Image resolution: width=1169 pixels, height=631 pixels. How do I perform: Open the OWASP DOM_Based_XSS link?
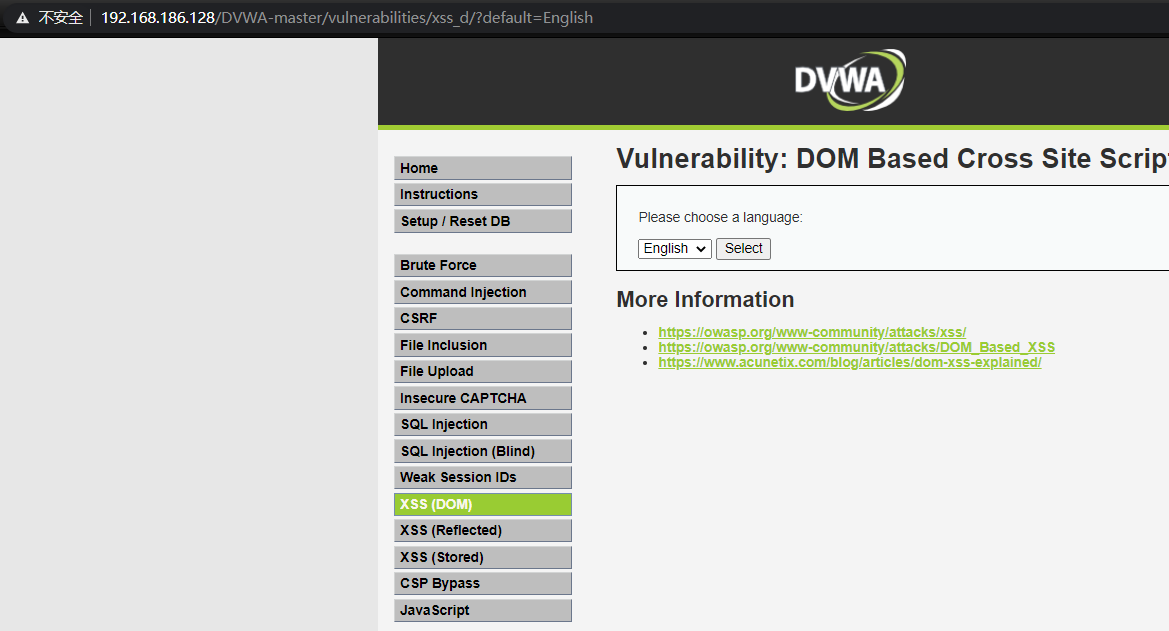pyautogui.click(x=857, y=347)
